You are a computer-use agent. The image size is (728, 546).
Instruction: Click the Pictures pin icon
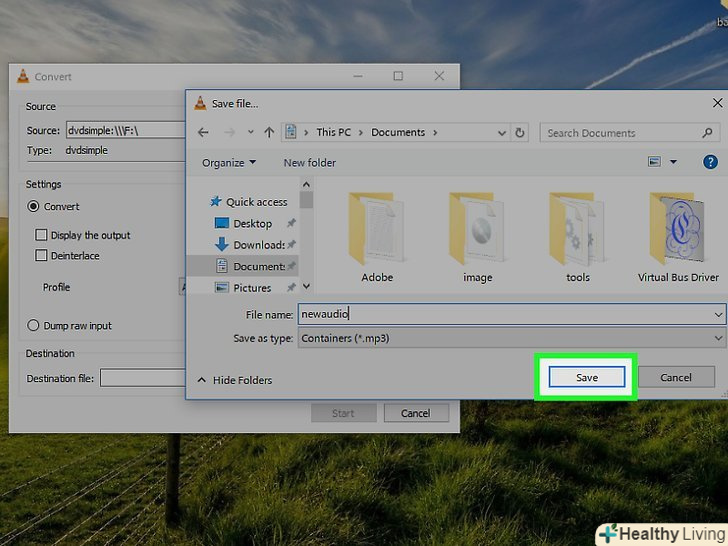click(291, 288)
